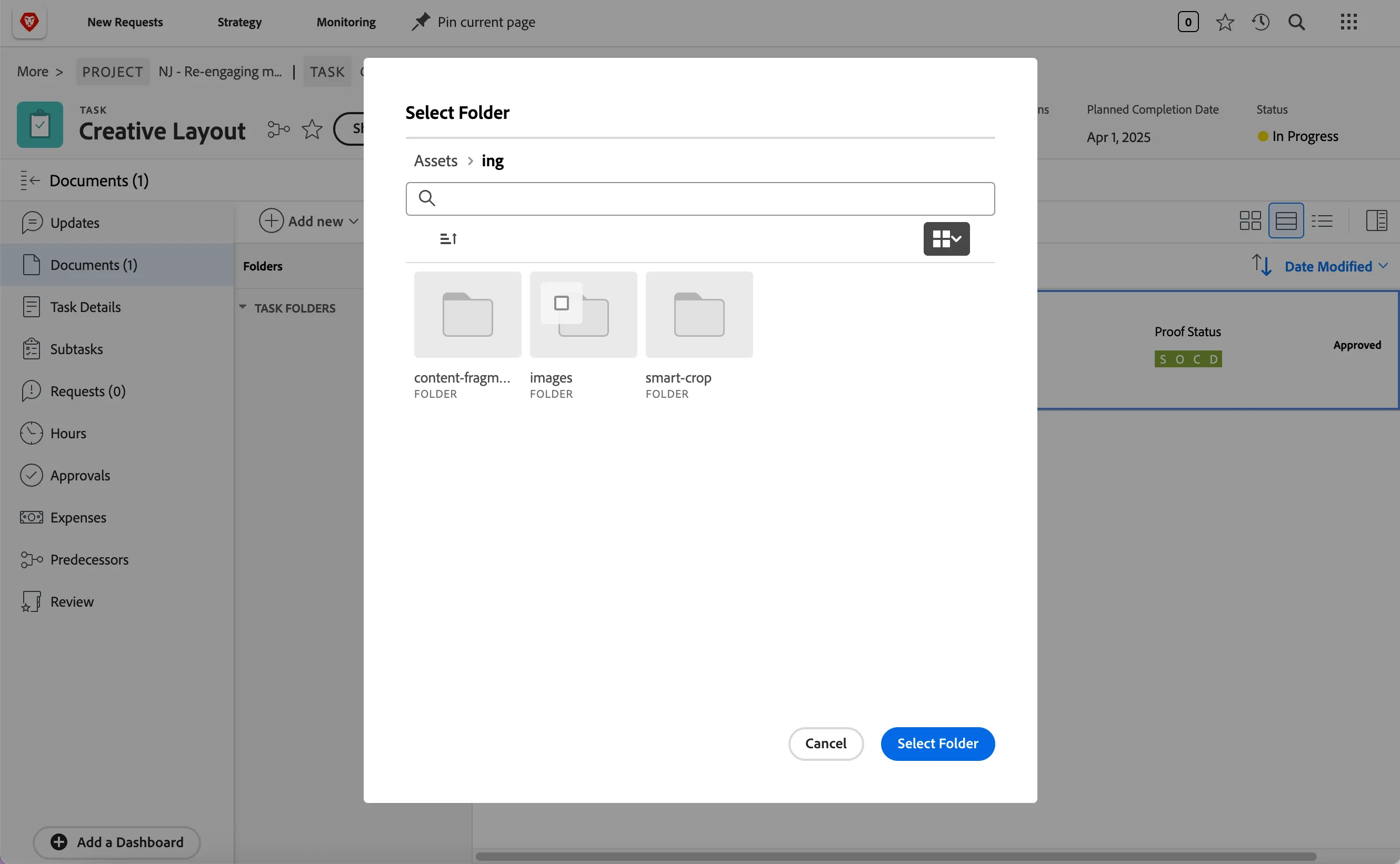Tick the images folder checkbox

coord(561,303)
